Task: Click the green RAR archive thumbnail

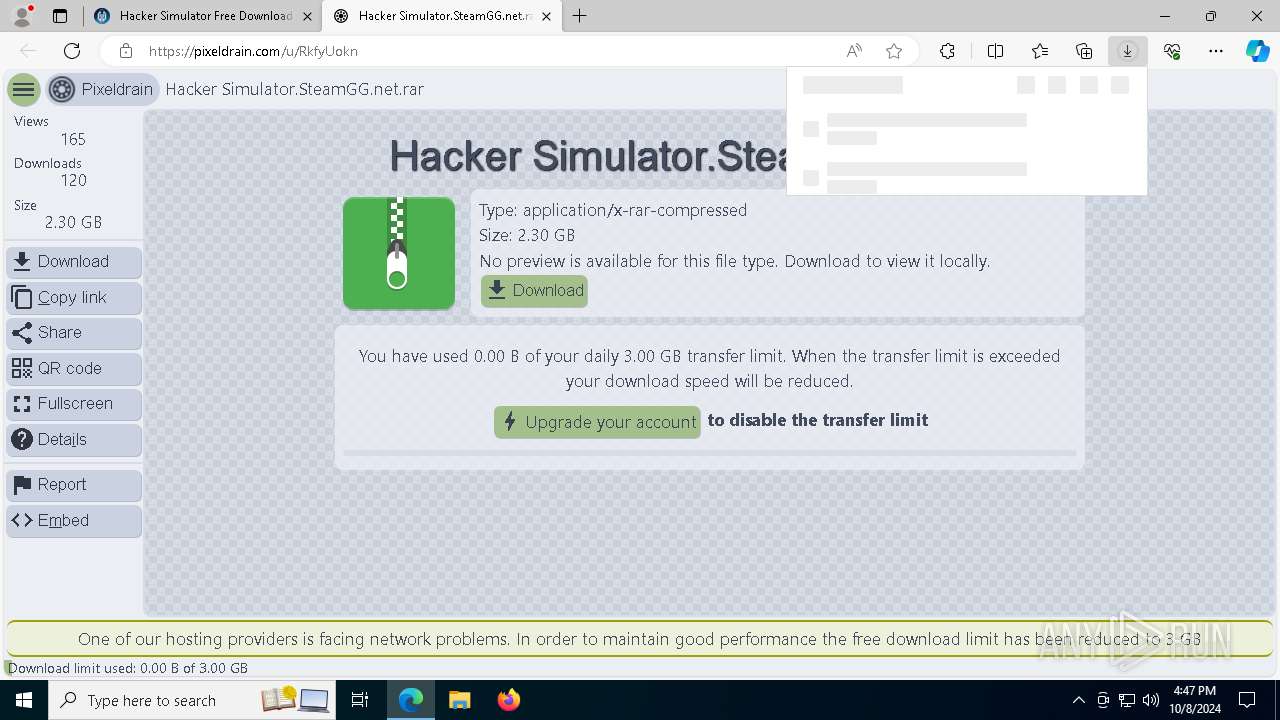Action: [399, 253]
